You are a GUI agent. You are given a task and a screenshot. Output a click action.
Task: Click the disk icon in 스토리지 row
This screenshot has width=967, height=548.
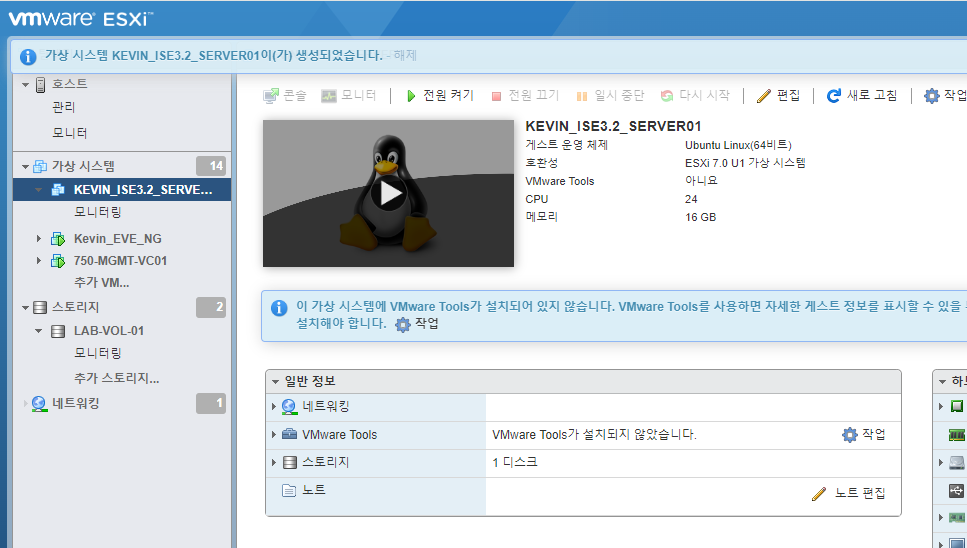coord(289,462)
